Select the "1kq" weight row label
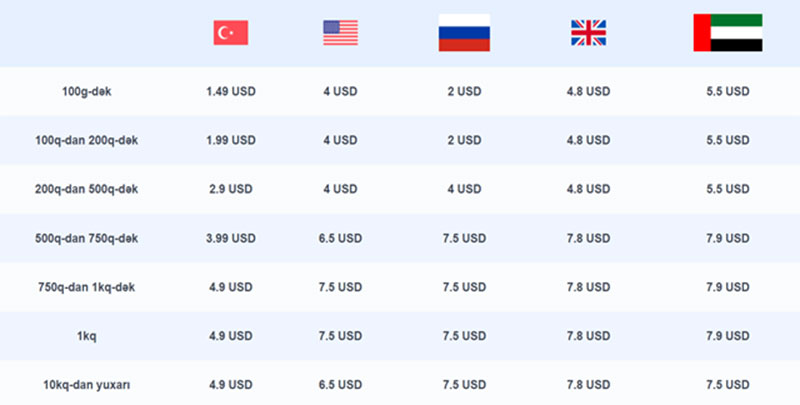 click(x=86, y=336)
